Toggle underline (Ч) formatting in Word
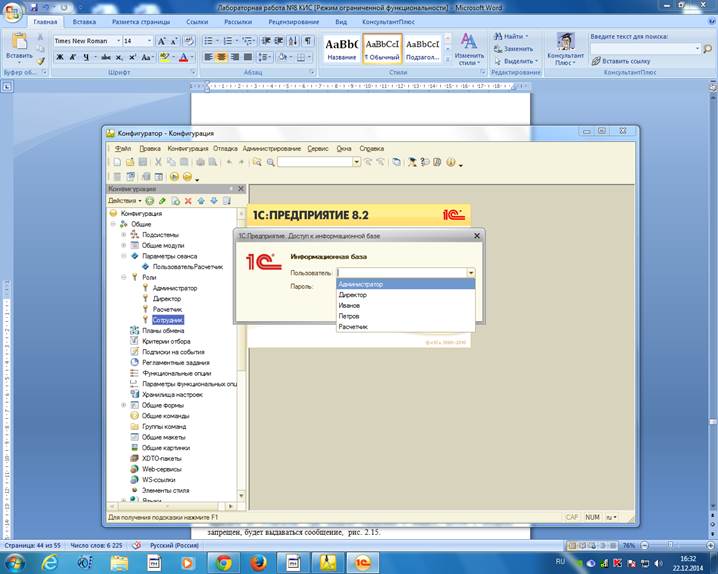The height and width of the screenshot is (574, 718). pyautogui.click(x=86, y=57)
